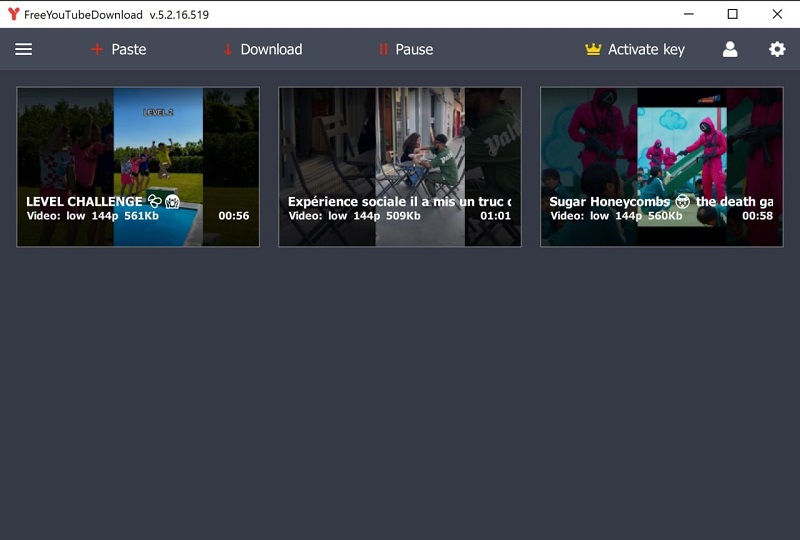800x540 pixels.
Task: Click the red Download arrow icon
Action: coord(228,50)
